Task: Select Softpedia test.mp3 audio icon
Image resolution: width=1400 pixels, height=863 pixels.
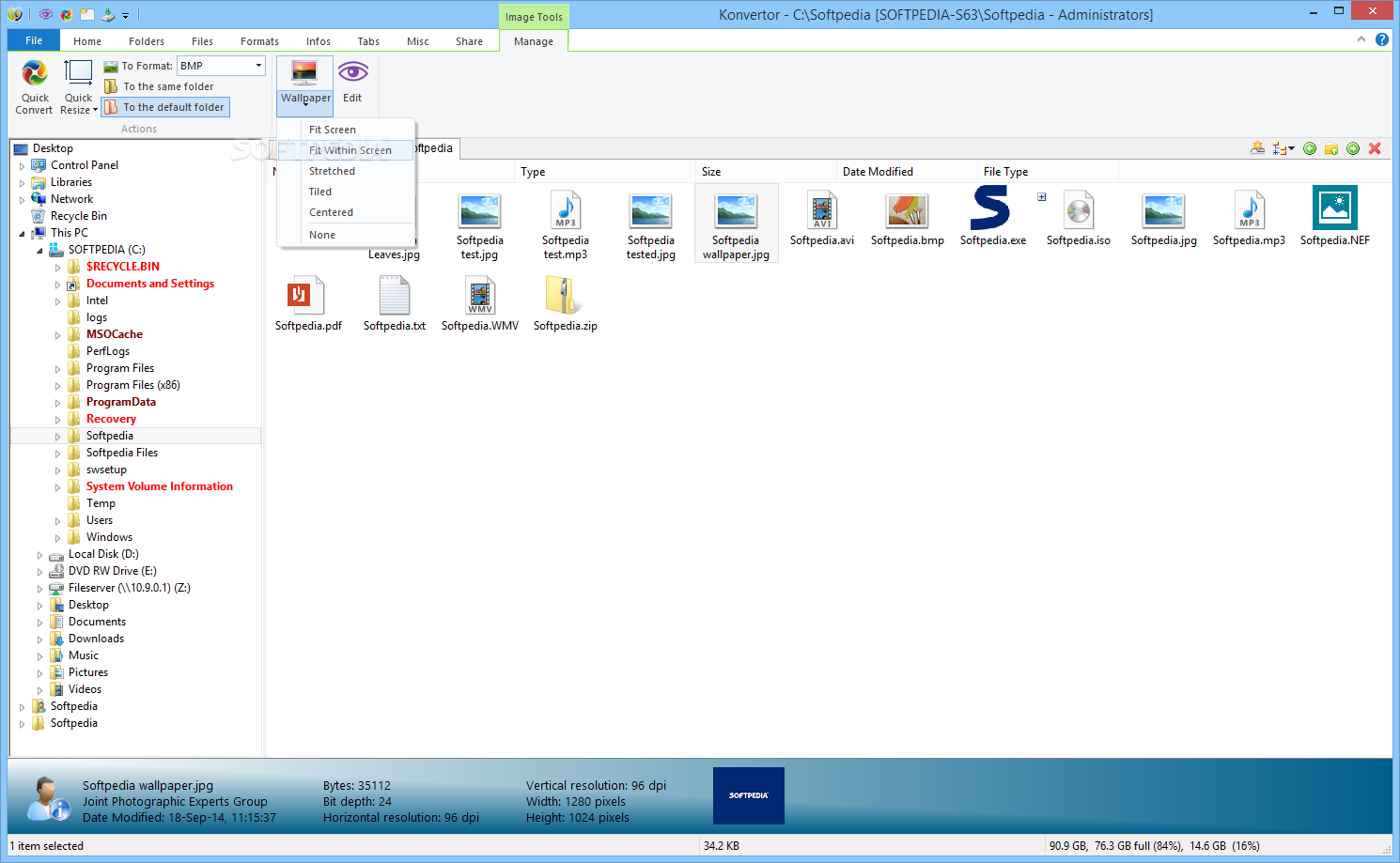Action: [566, 210]
